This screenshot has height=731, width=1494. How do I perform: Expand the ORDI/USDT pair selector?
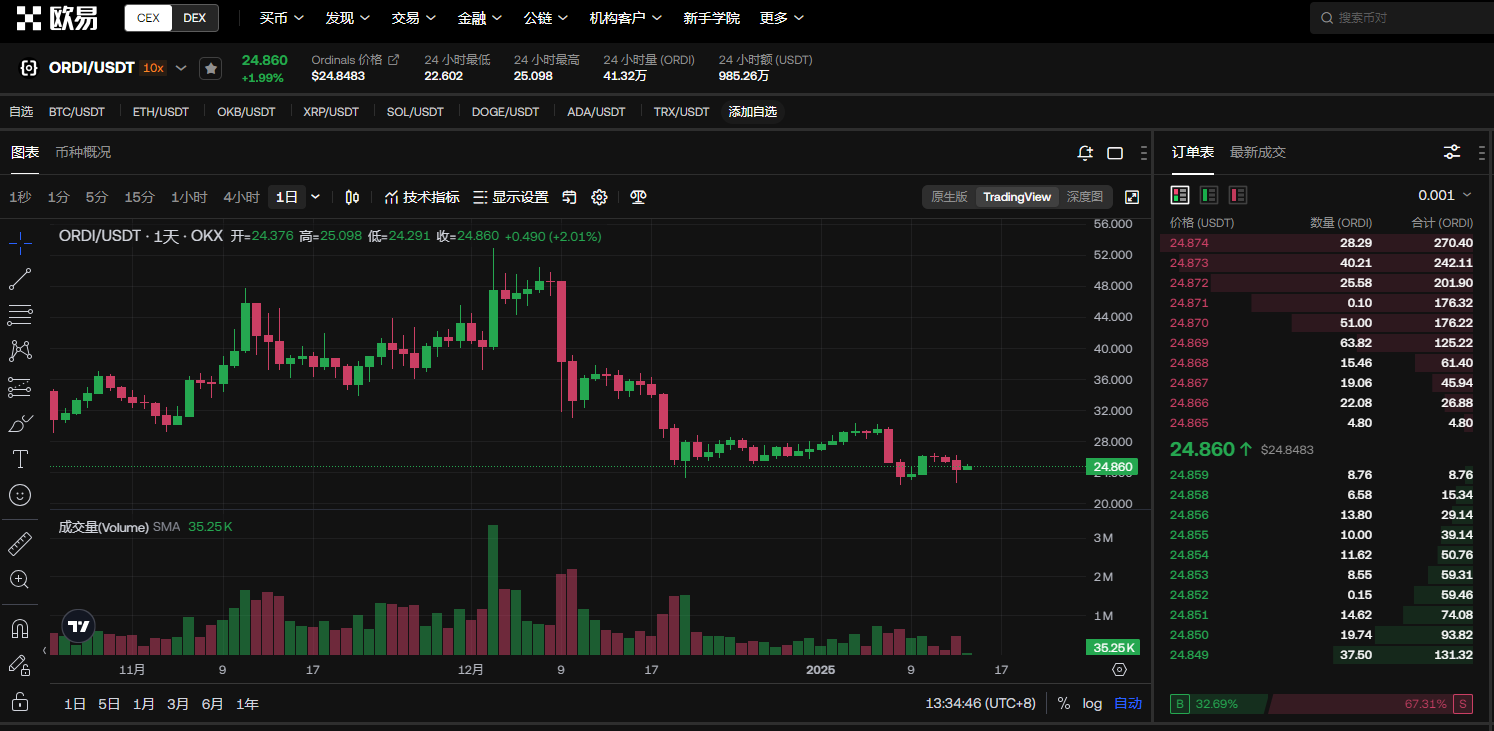[181, 68]
